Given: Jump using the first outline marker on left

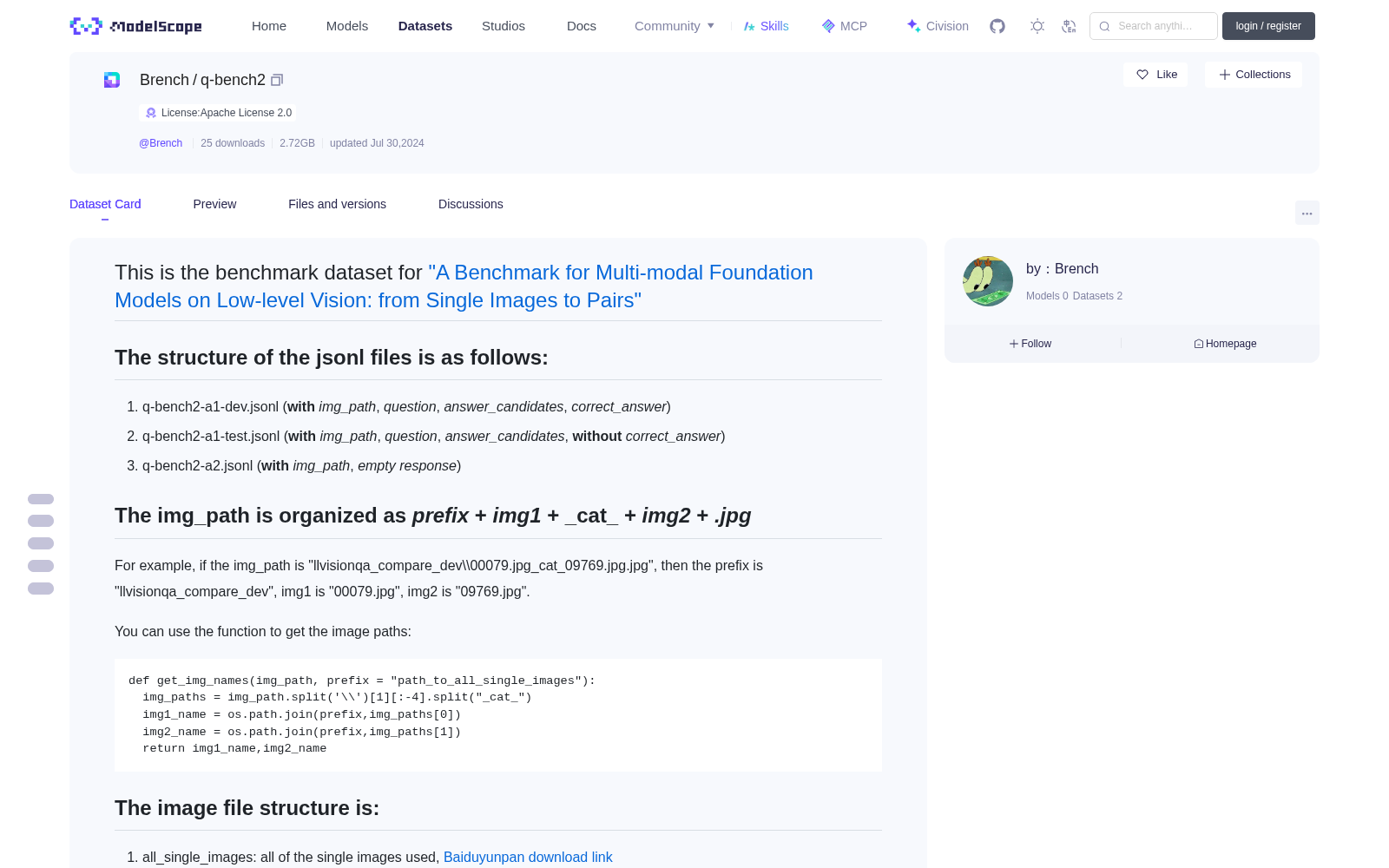Looking at the screenshot, I should click(41, 499).
